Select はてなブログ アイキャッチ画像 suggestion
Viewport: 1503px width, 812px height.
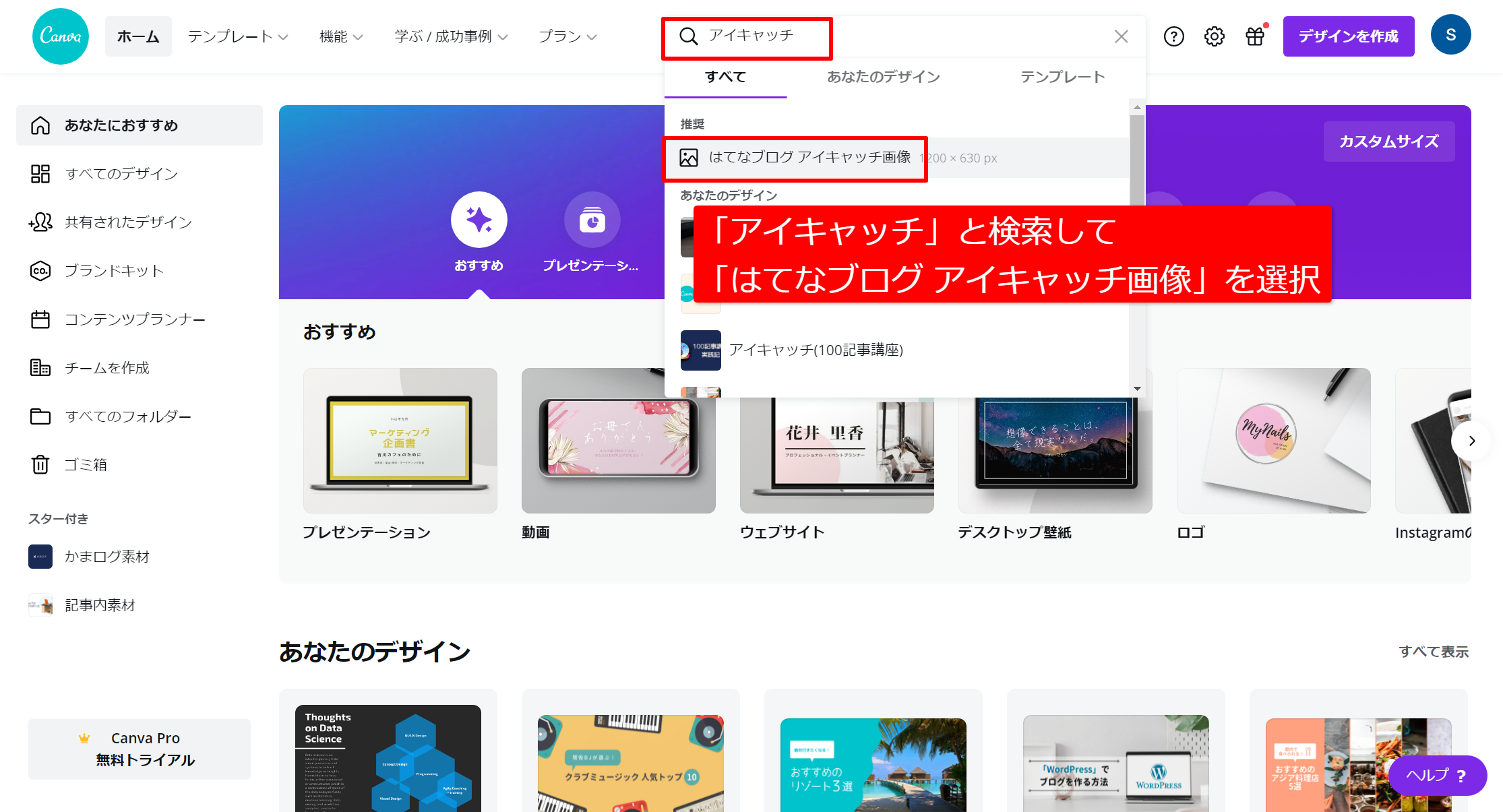[x=896, y=158]
